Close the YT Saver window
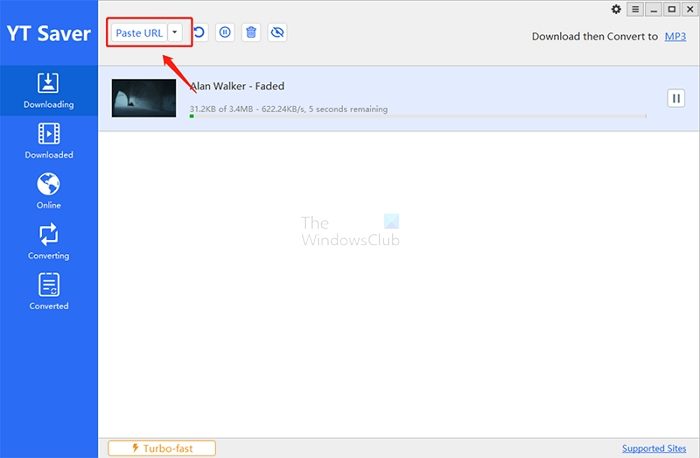700x458 pixels. [x=690, y=9]
